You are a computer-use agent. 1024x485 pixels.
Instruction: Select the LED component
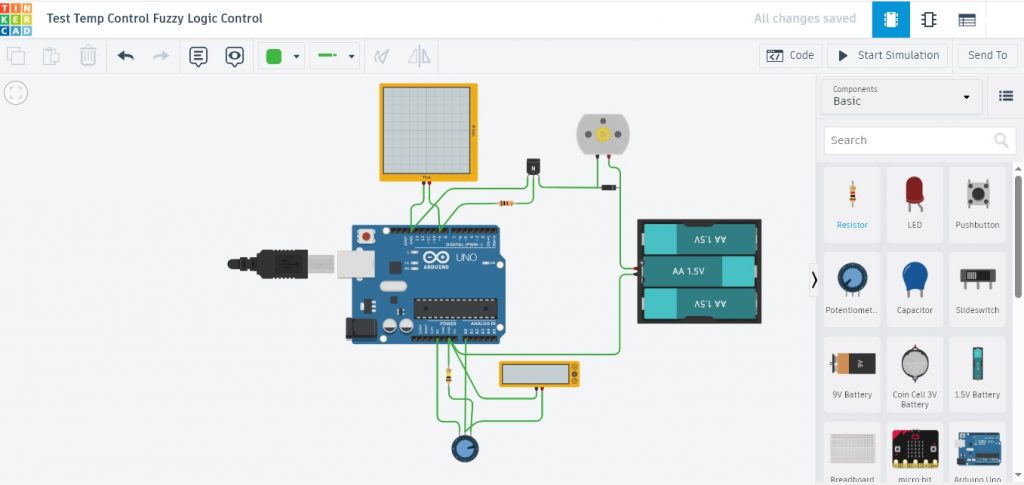915,204
